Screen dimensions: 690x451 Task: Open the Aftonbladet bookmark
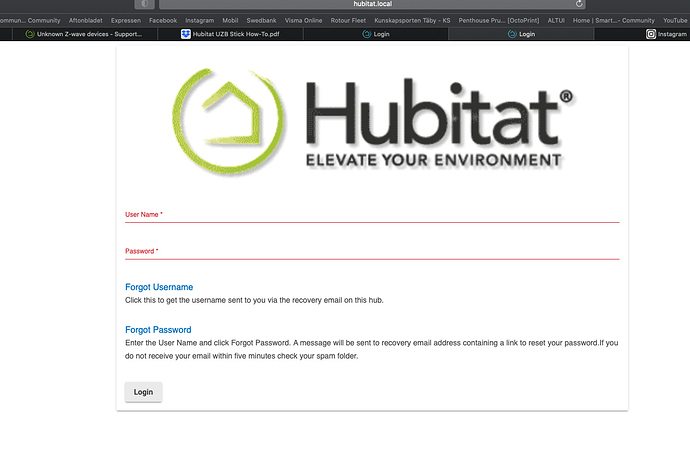point(85,20)
